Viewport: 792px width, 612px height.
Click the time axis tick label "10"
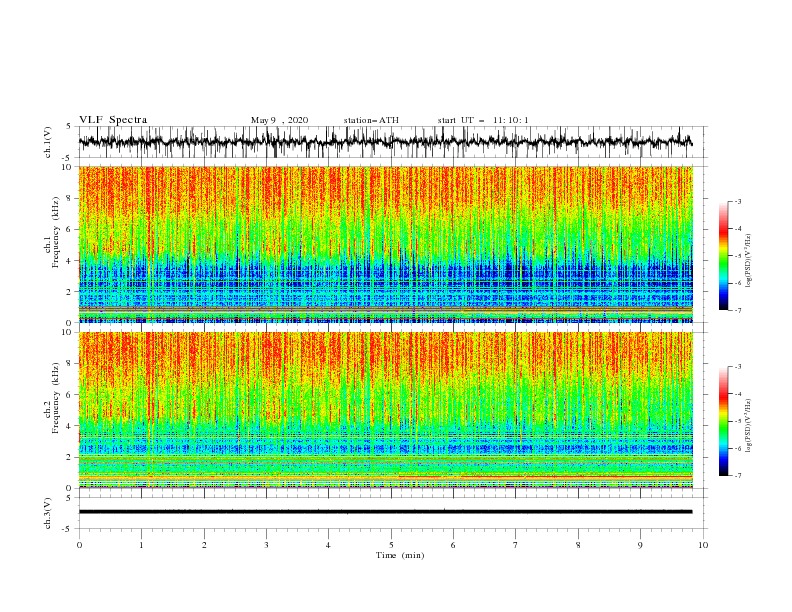[x=703, y=545]
